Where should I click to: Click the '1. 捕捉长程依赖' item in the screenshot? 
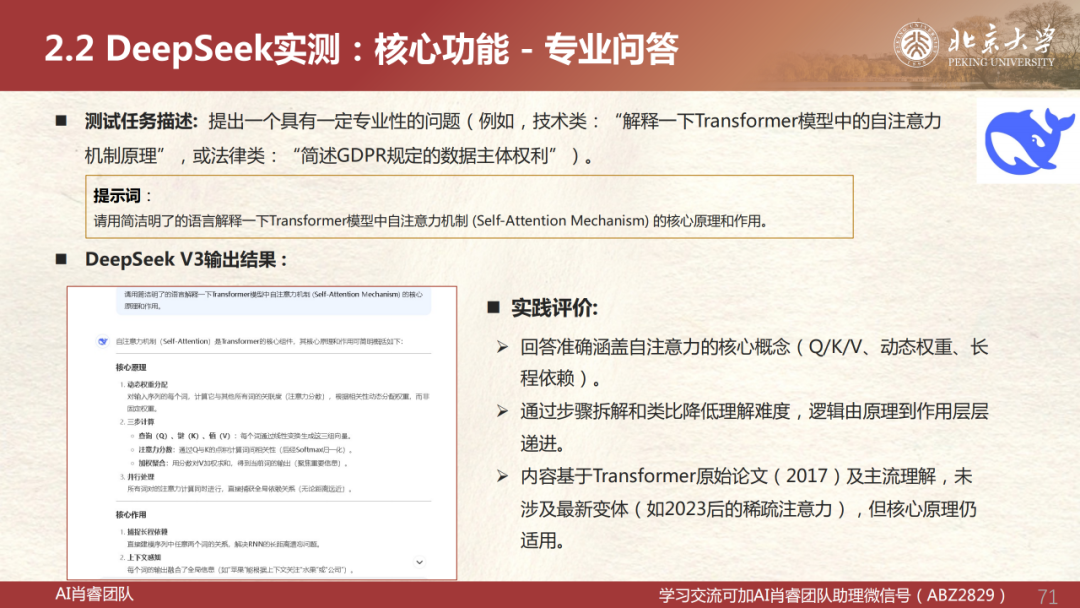pos(143,532)
